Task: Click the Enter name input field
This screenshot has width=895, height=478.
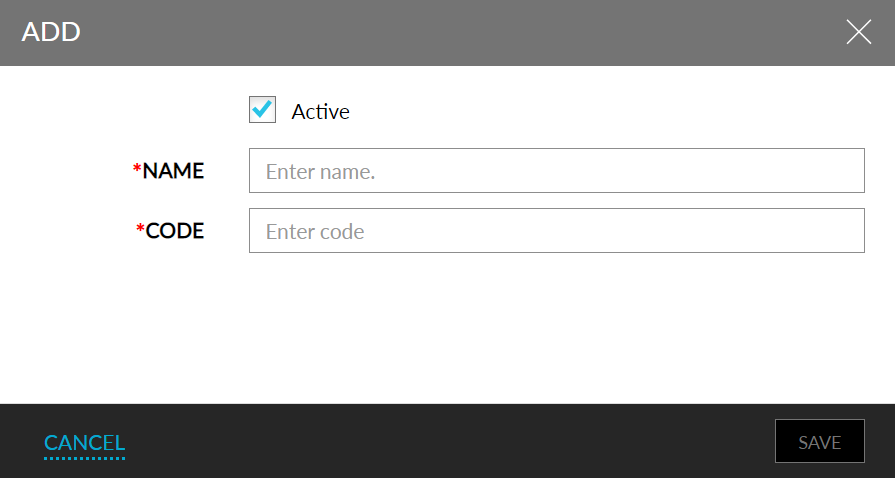Action: [x=557, y=171]
